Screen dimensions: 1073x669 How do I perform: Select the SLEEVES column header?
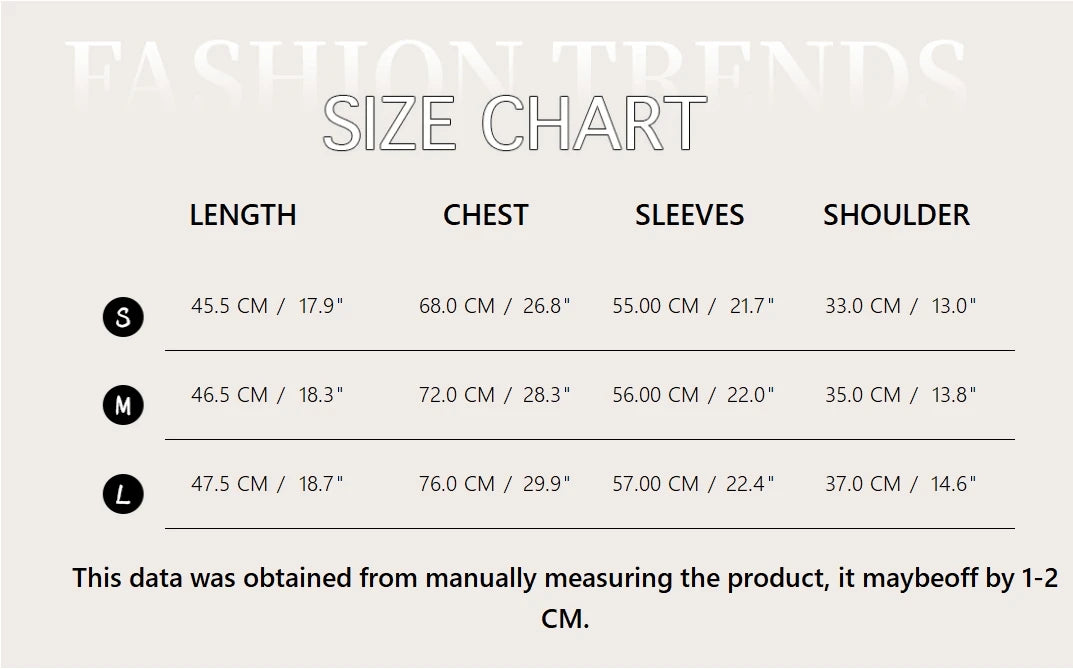(690, 215)
